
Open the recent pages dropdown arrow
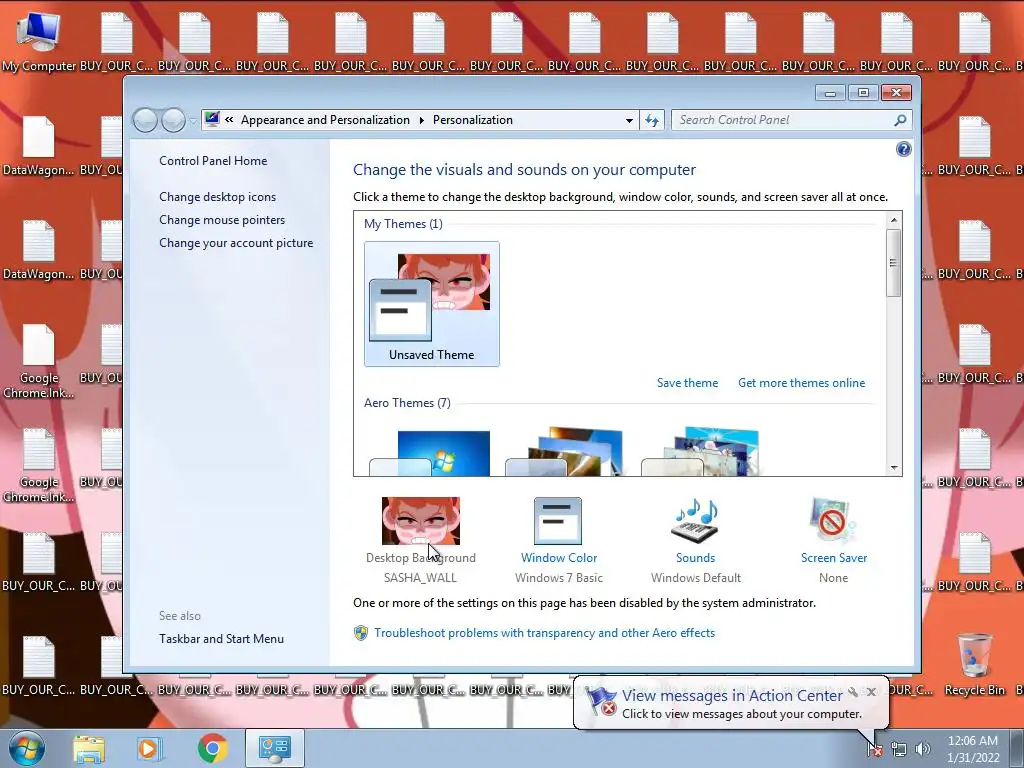193,121
